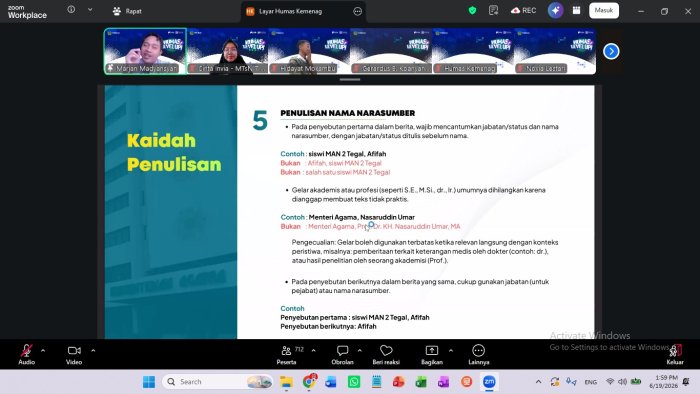Unmute microphone via Audio button
Screen dimensions: 700x394
[x=26, y=354]
